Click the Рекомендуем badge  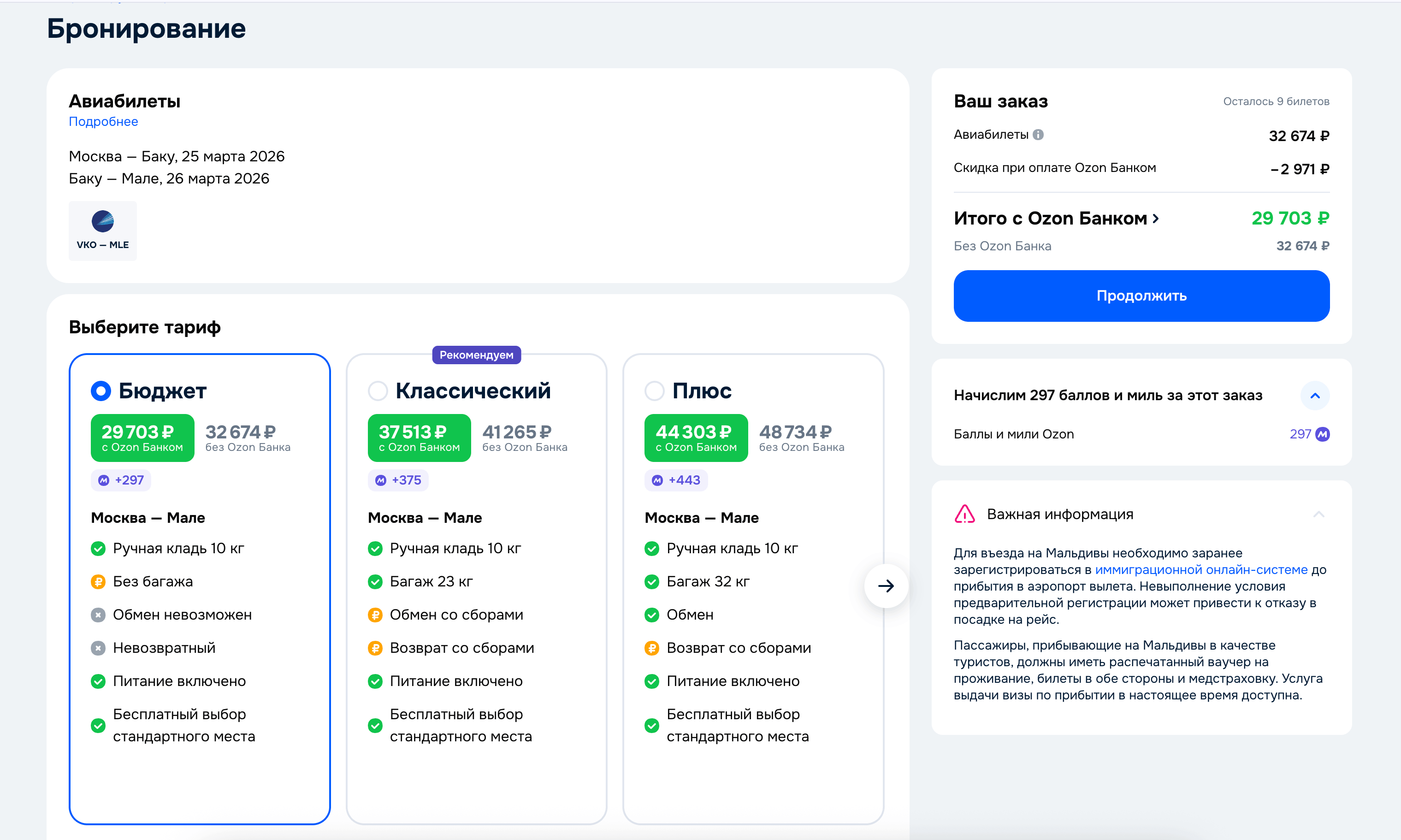coord(476,355)
